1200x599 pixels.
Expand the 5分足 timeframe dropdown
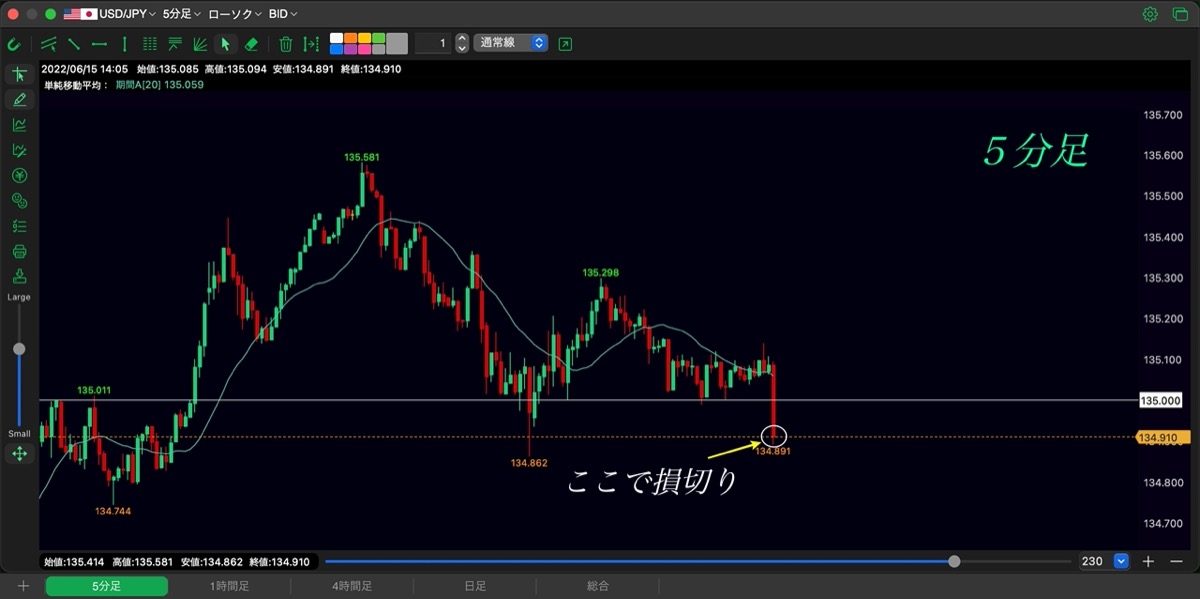pyautogui.click(x=181, y=14)
